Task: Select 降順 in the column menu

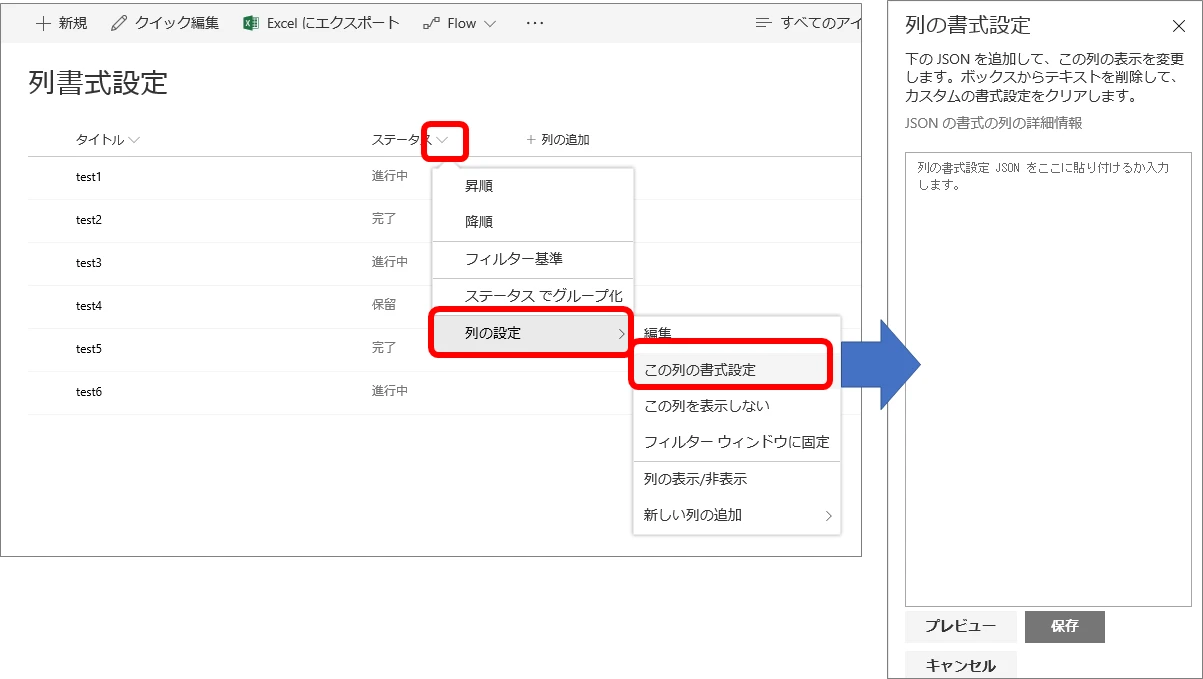Action: 533,222
